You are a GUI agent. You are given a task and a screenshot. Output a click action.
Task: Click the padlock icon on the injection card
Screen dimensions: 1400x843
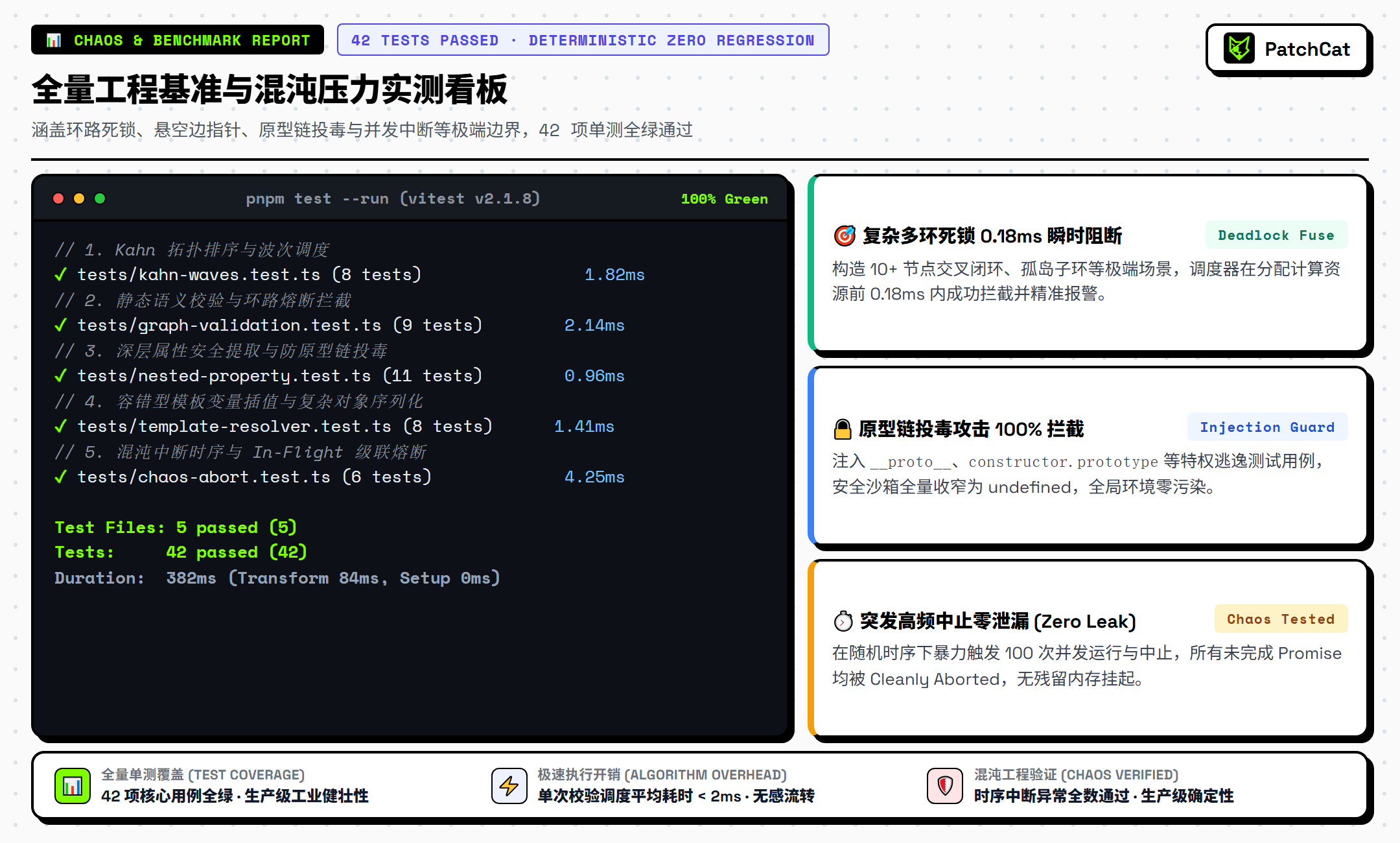point(843,429)
